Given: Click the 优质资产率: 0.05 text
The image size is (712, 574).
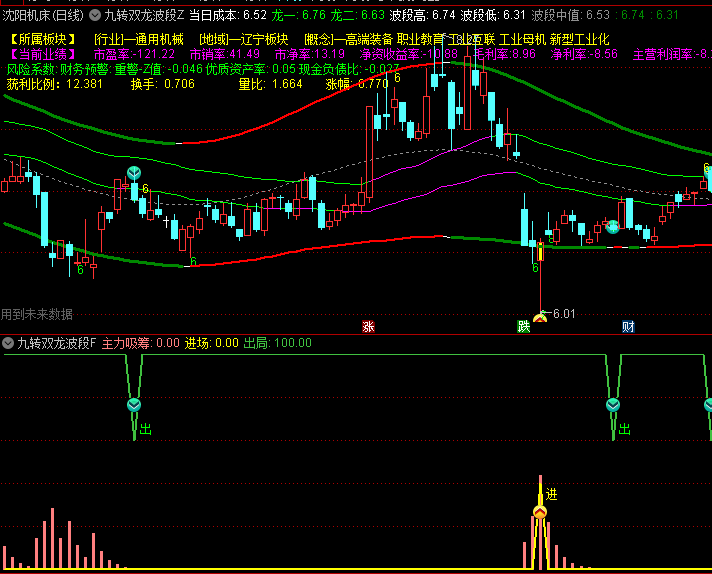Looking at the screenshot, I should [x=251, y=69].
